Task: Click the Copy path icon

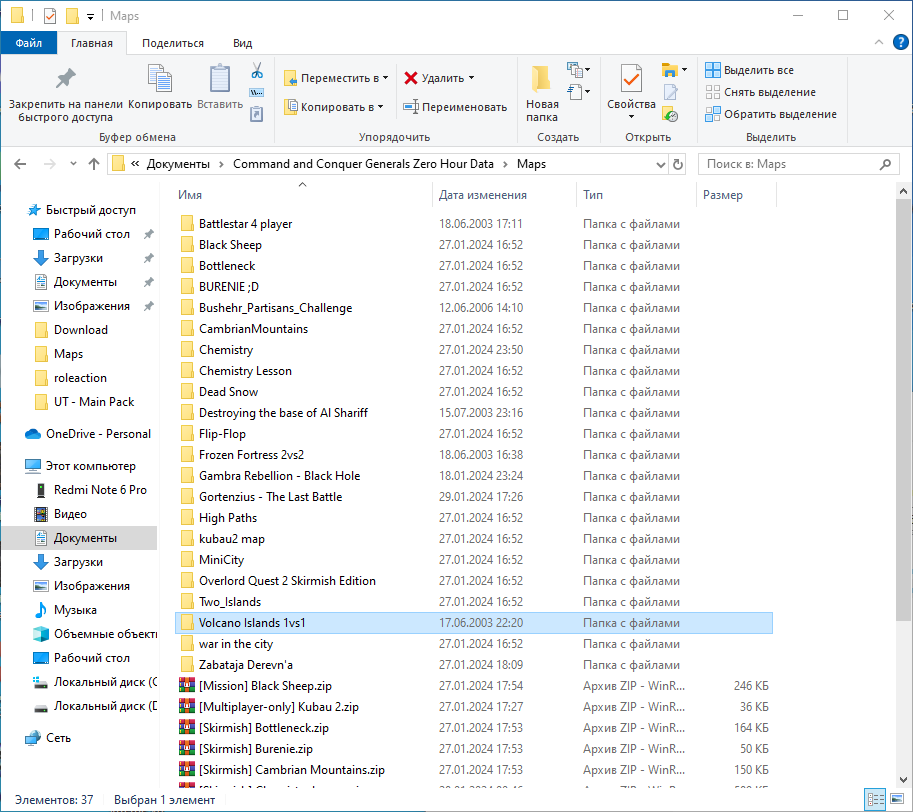Action: coord(257,93)
